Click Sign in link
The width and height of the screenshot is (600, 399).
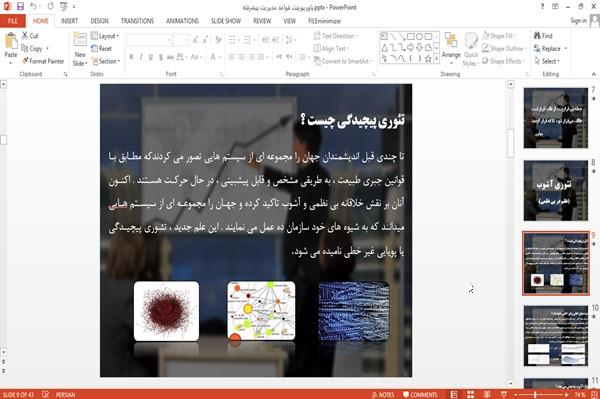(x=578, y=21)
